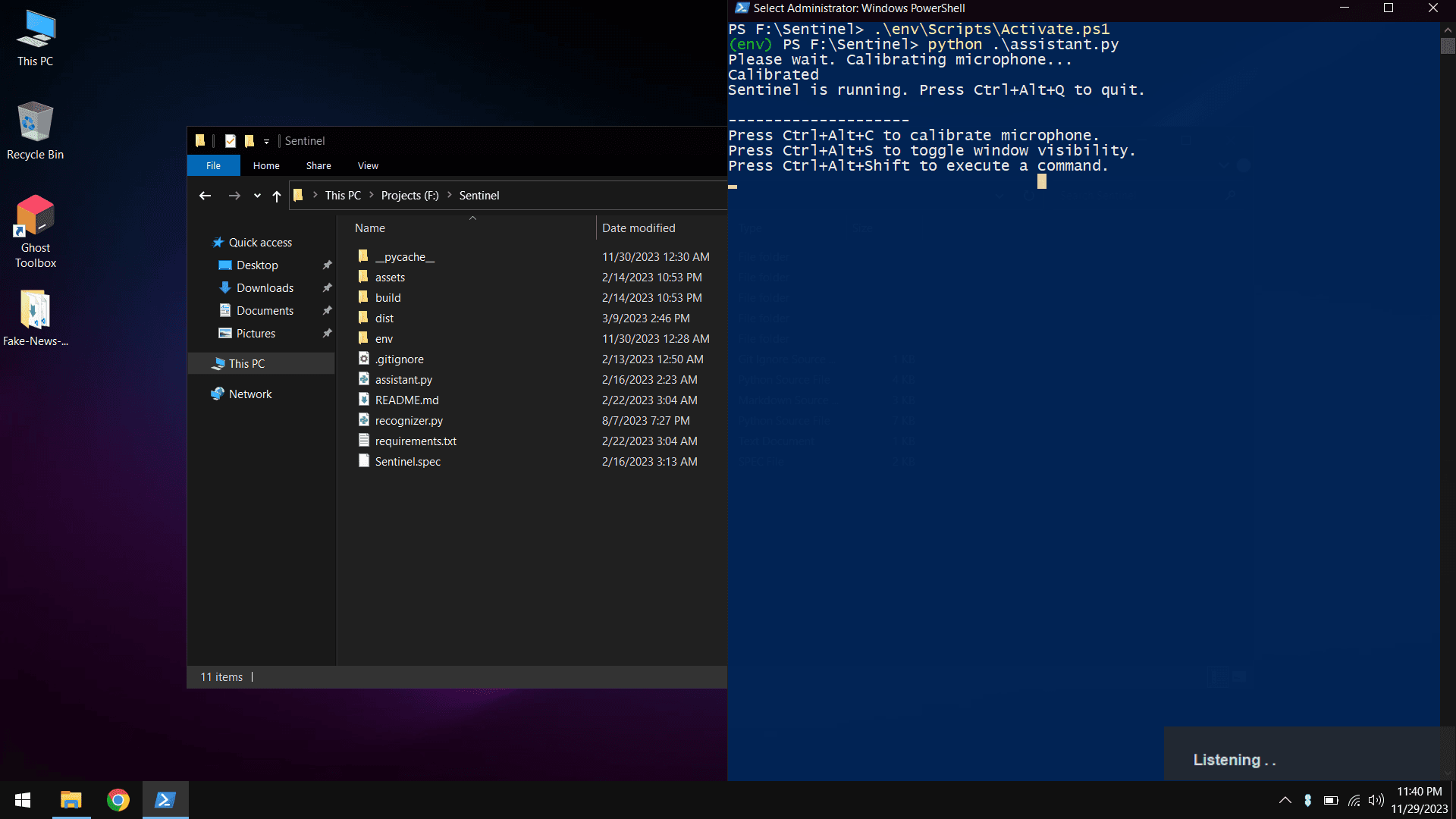Click the network status tray icon
Viewport: 1456px width, 819px height.
(1354, 800)
